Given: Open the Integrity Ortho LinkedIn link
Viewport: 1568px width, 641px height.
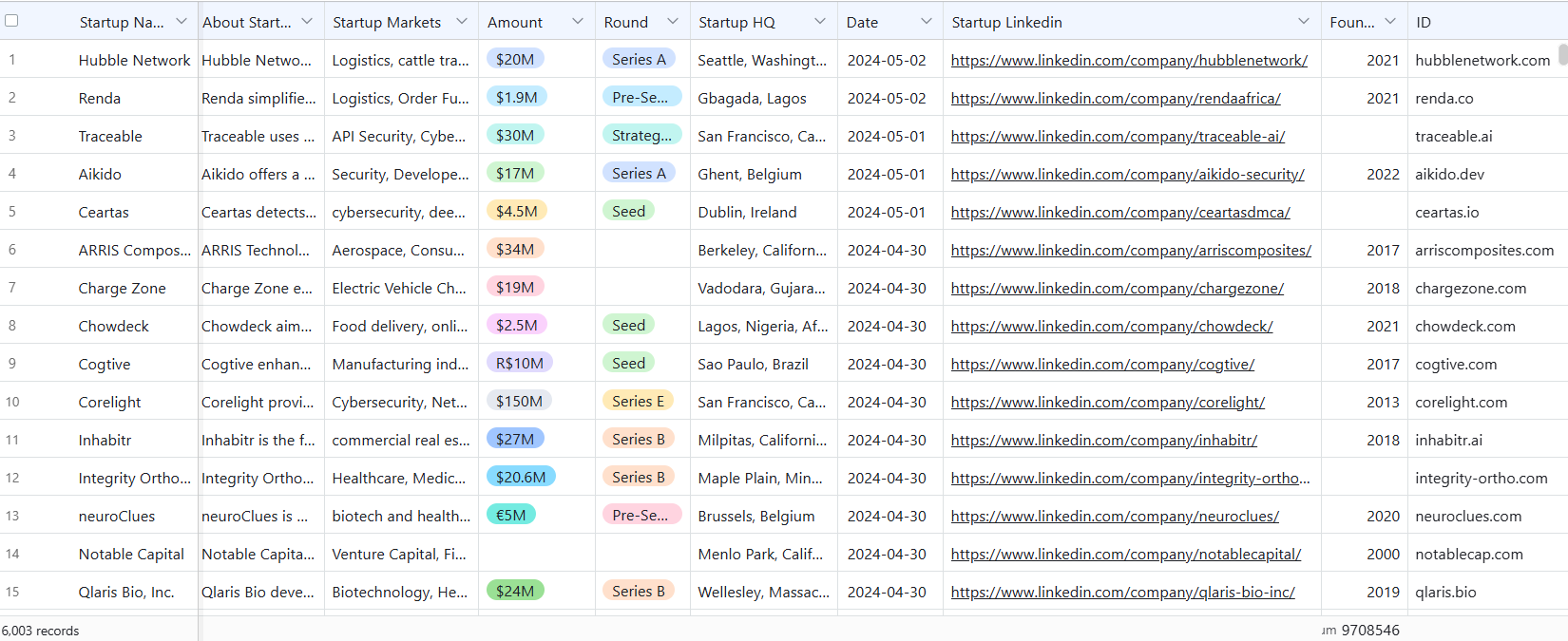Looking at the screenshot, I should point(1131,478).
